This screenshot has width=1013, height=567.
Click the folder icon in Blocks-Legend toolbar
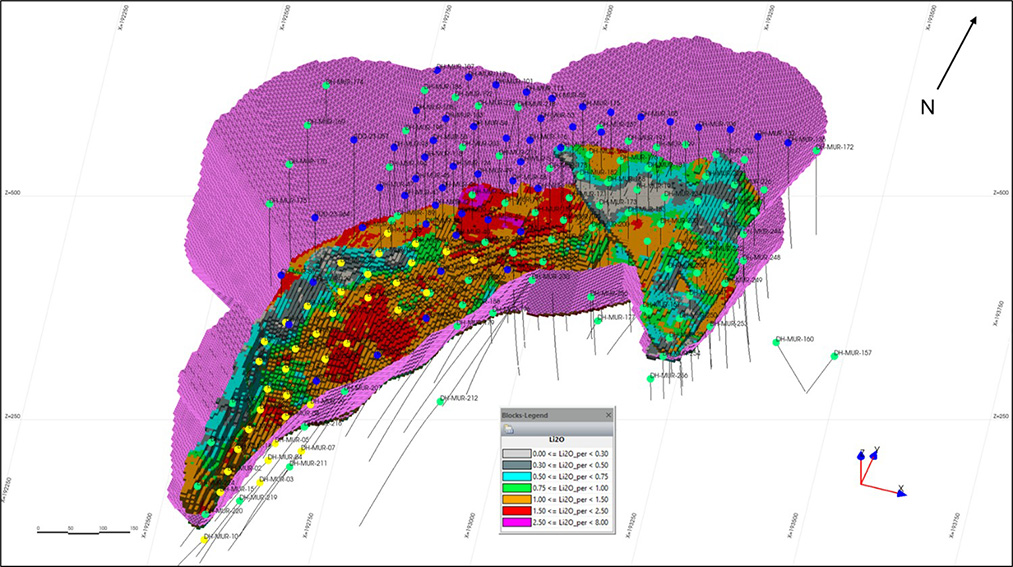point(509,428)
